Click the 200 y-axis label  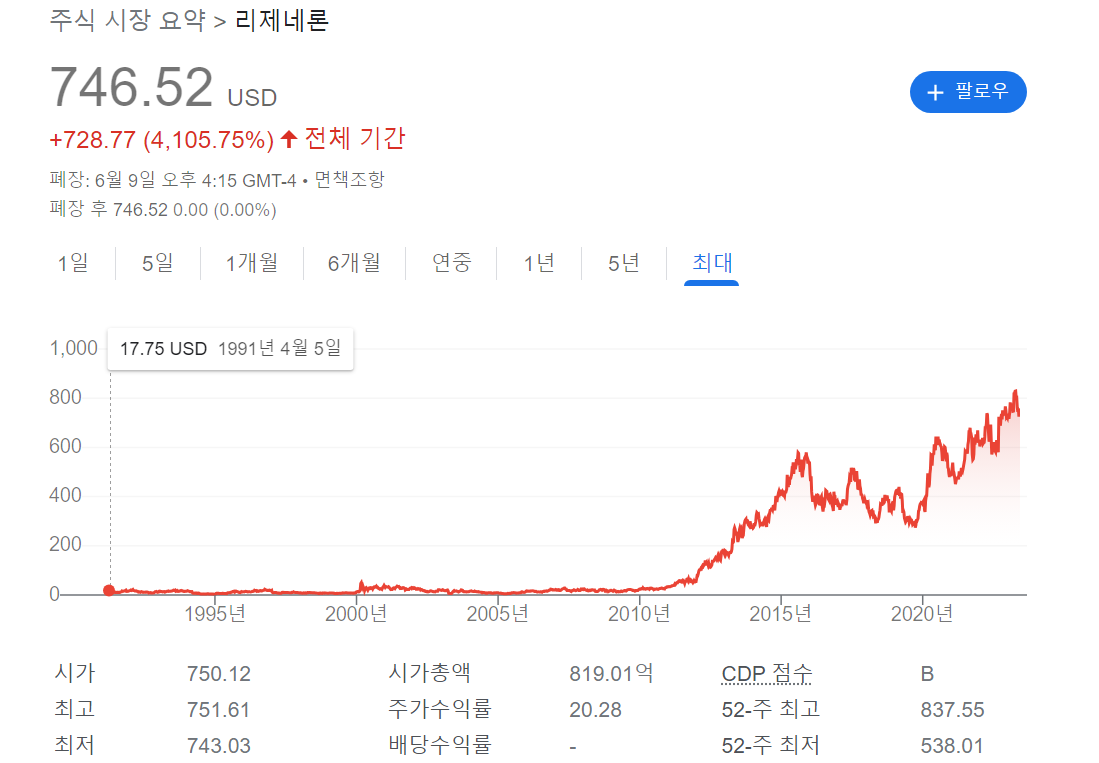(65, 544)
